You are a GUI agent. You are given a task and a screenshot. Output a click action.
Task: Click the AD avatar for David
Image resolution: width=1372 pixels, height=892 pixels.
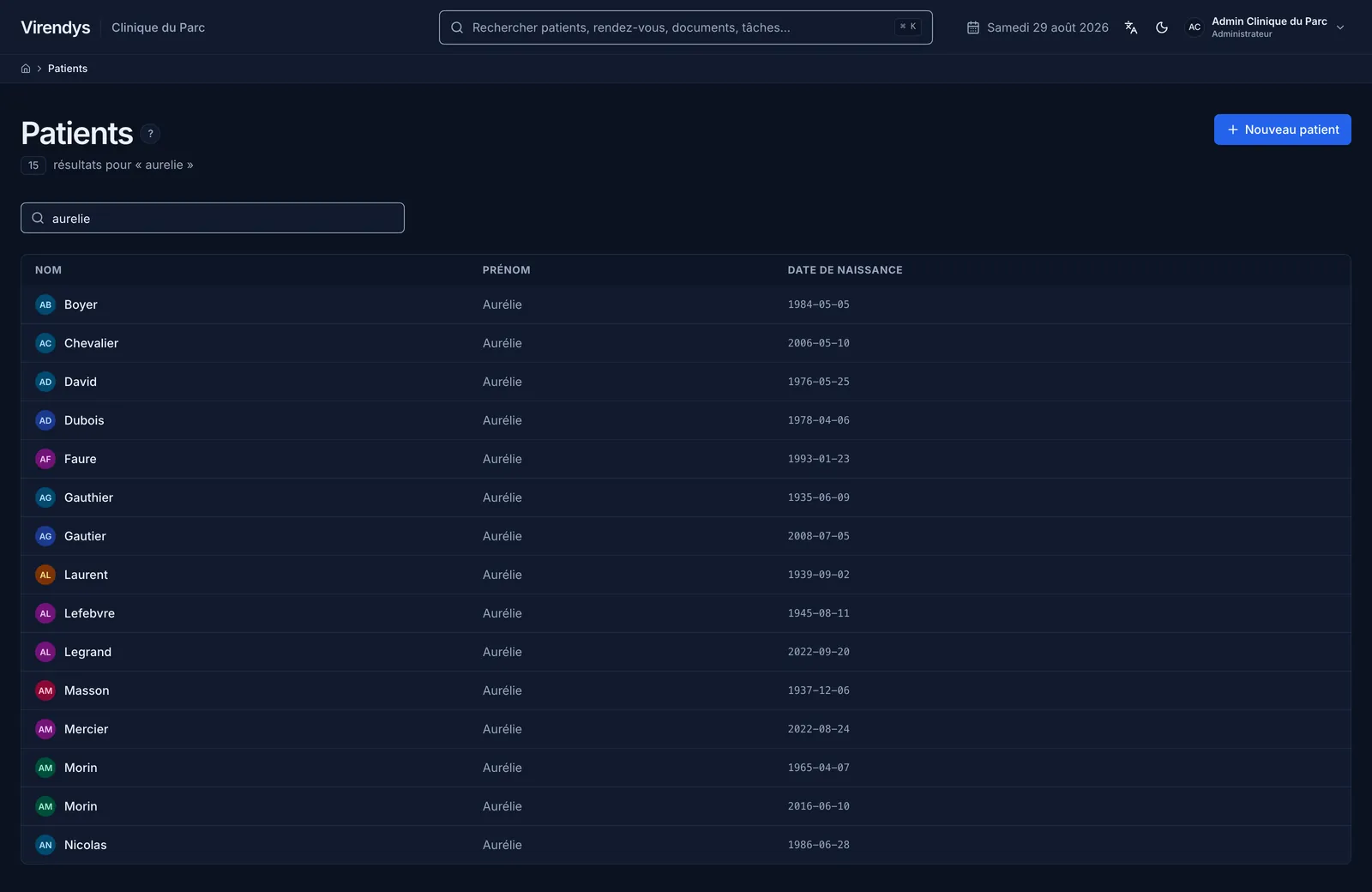[x=45, y=382]
